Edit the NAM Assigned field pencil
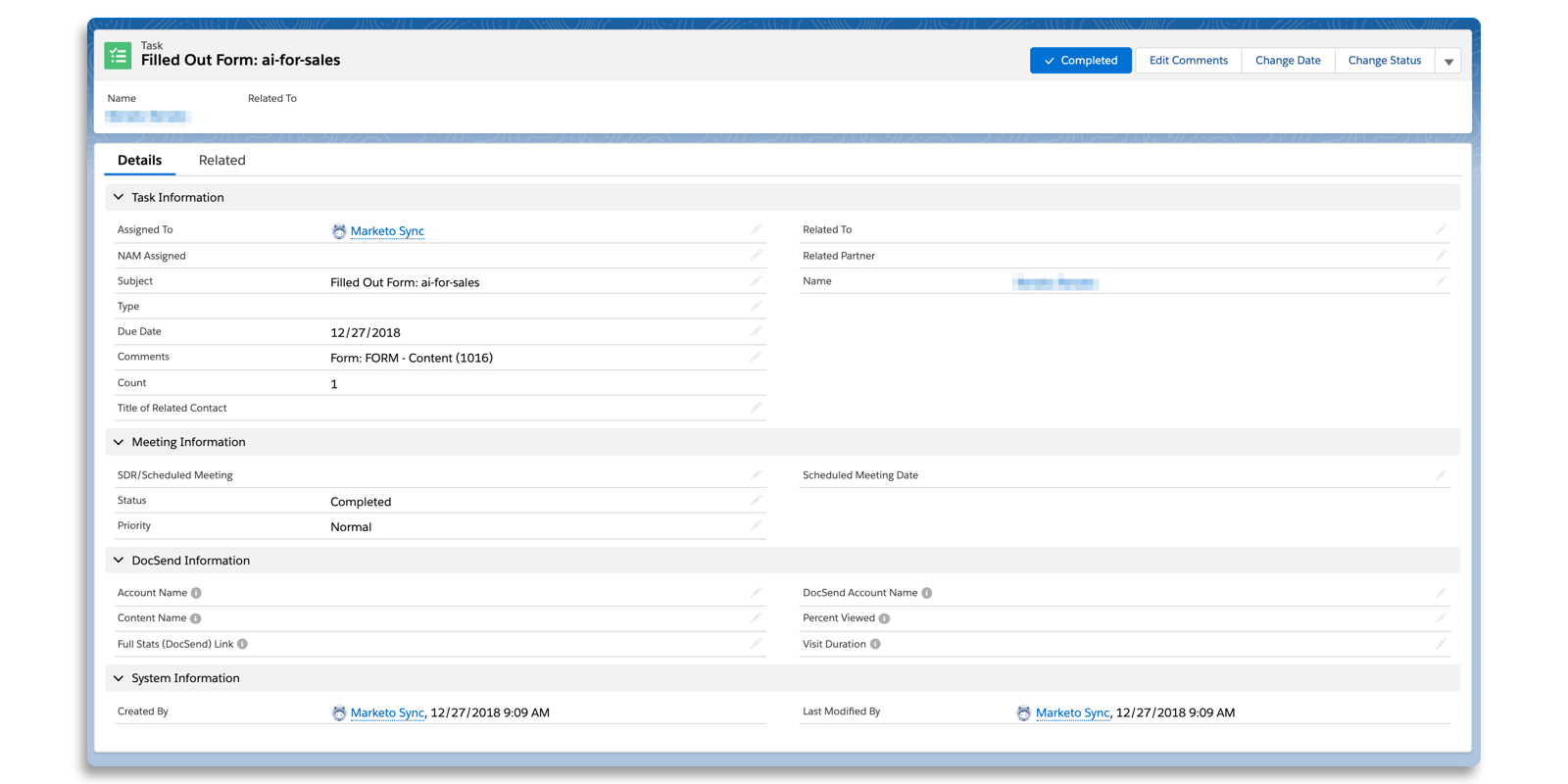The height and width of the screenshot is (784, 1568). 756,255
